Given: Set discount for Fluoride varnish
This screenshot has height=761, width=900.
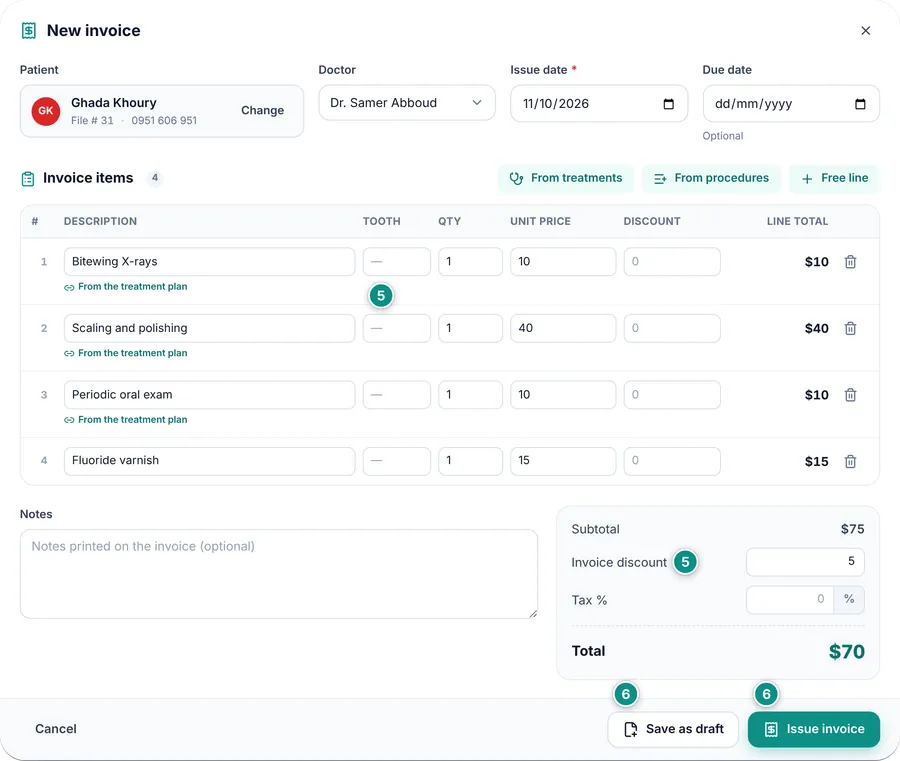Looking at the screenshot, I should tap(672, 461).
